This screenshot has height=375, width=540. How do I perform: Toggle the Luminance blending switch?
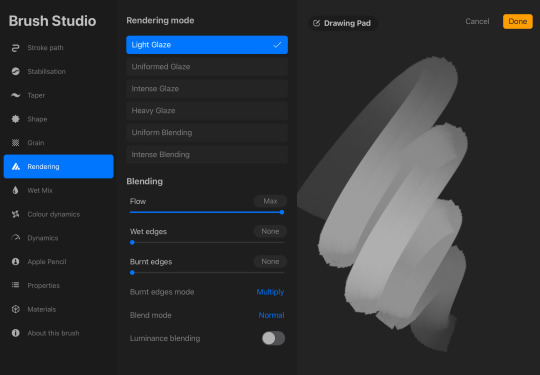point(273,338)
